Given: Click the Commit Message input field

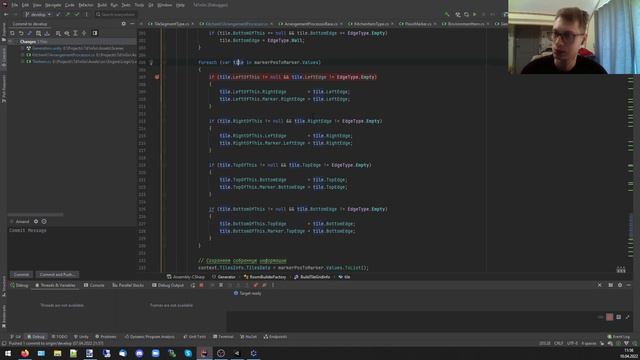Looking at the screenshot, I should (72, 247).
